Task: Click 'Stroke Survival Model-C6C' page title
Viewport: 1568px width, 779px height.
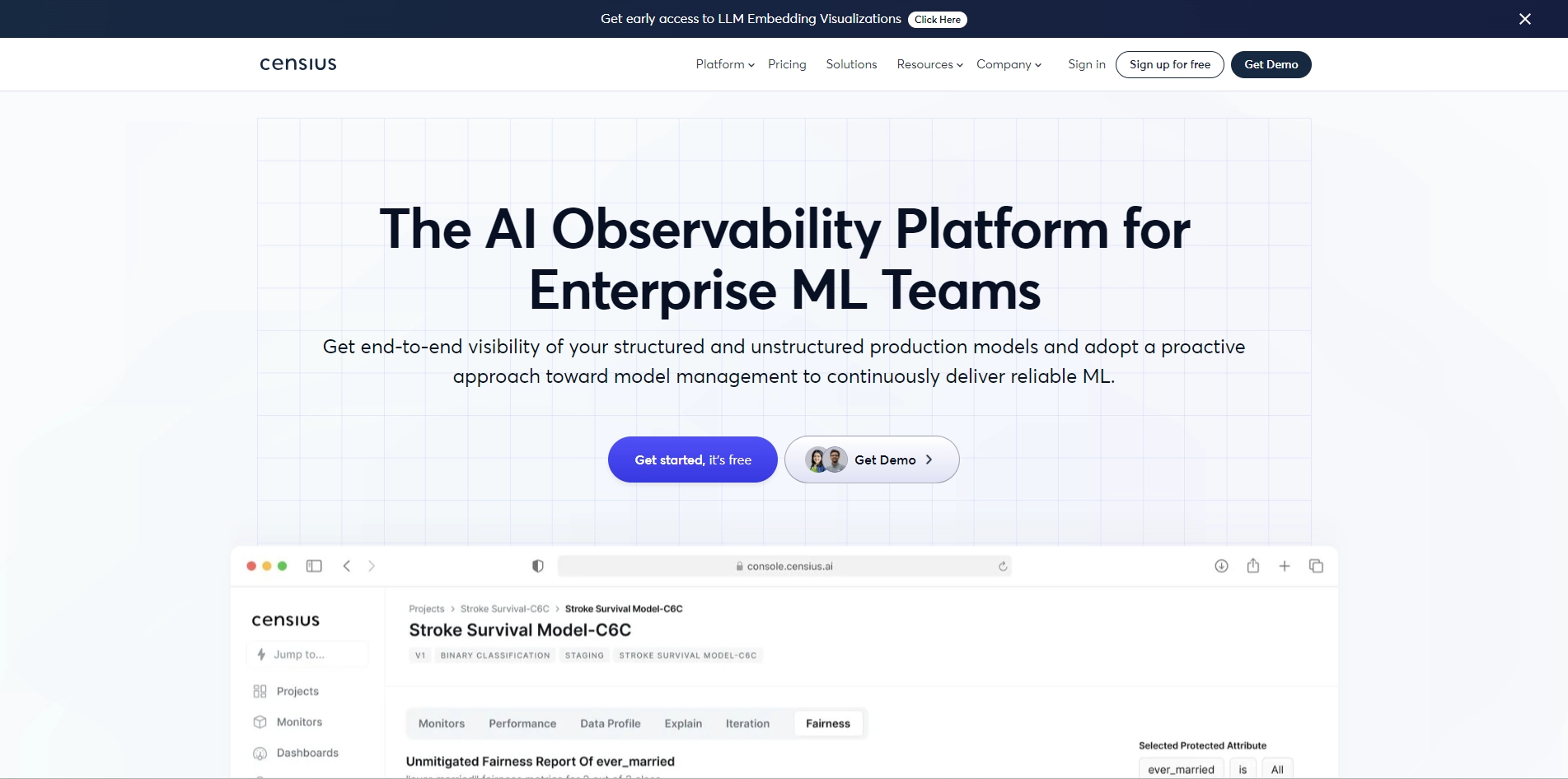Action: [x=520, y=630]
